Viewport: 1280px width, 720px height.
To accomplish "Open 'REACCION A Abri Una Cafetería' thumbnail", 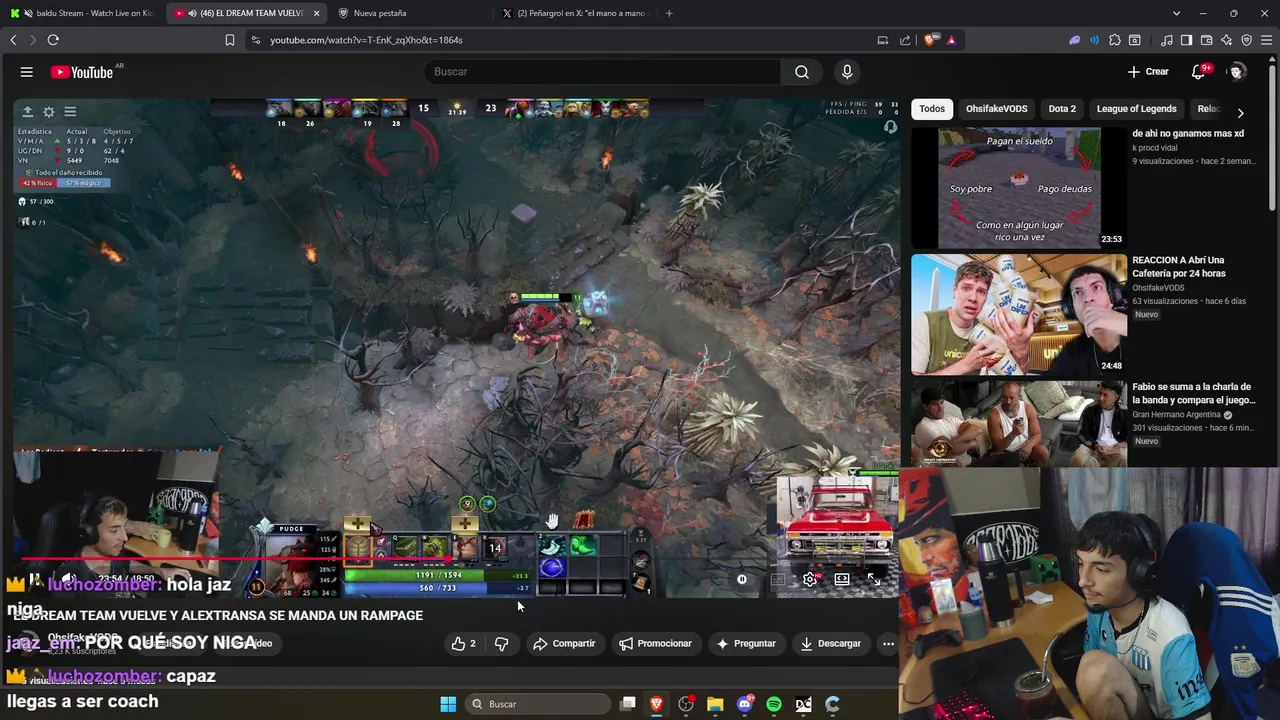I will [x=1019, y=314].
